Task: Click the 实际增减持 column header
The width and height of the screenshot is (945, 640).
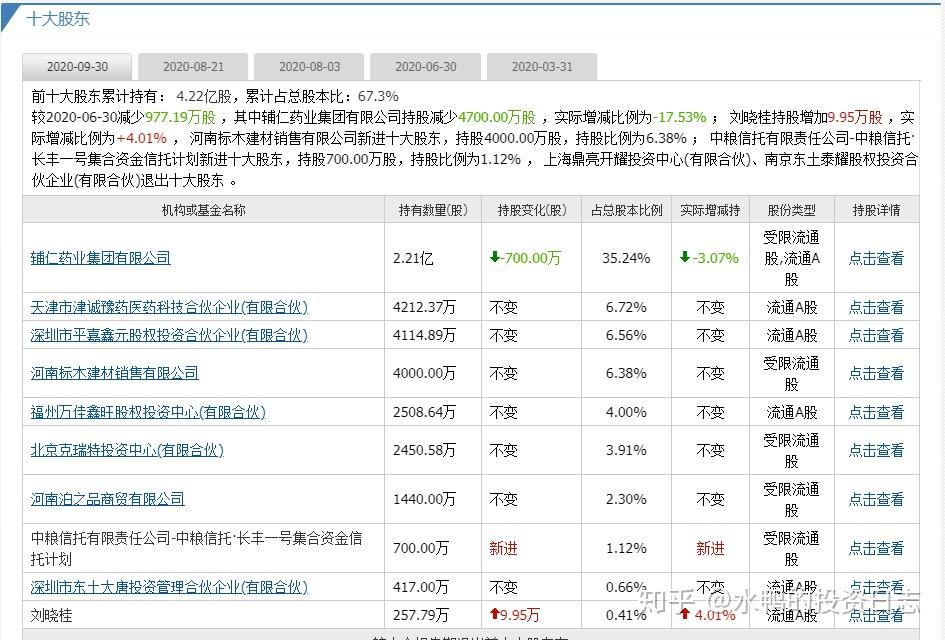Action: (x=710, y=210)
